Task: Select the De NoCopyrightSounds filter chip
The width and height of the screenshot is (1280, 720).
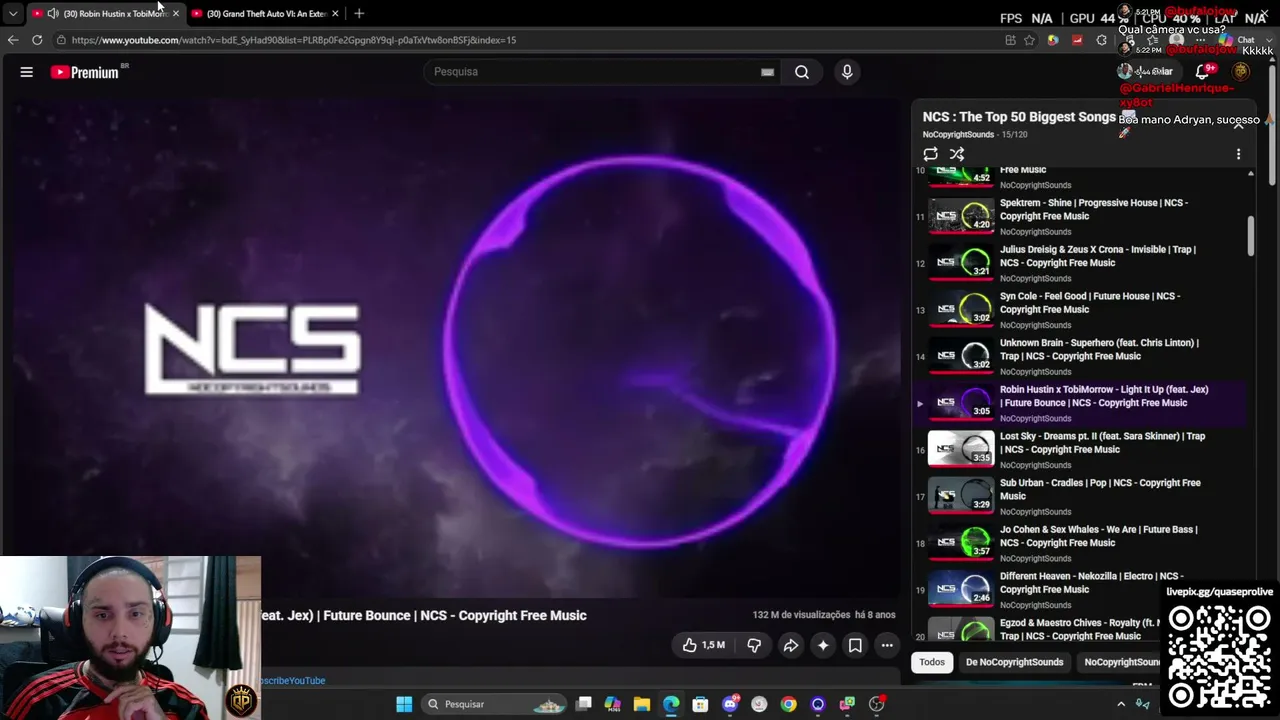Action: tap(1014, 662)
